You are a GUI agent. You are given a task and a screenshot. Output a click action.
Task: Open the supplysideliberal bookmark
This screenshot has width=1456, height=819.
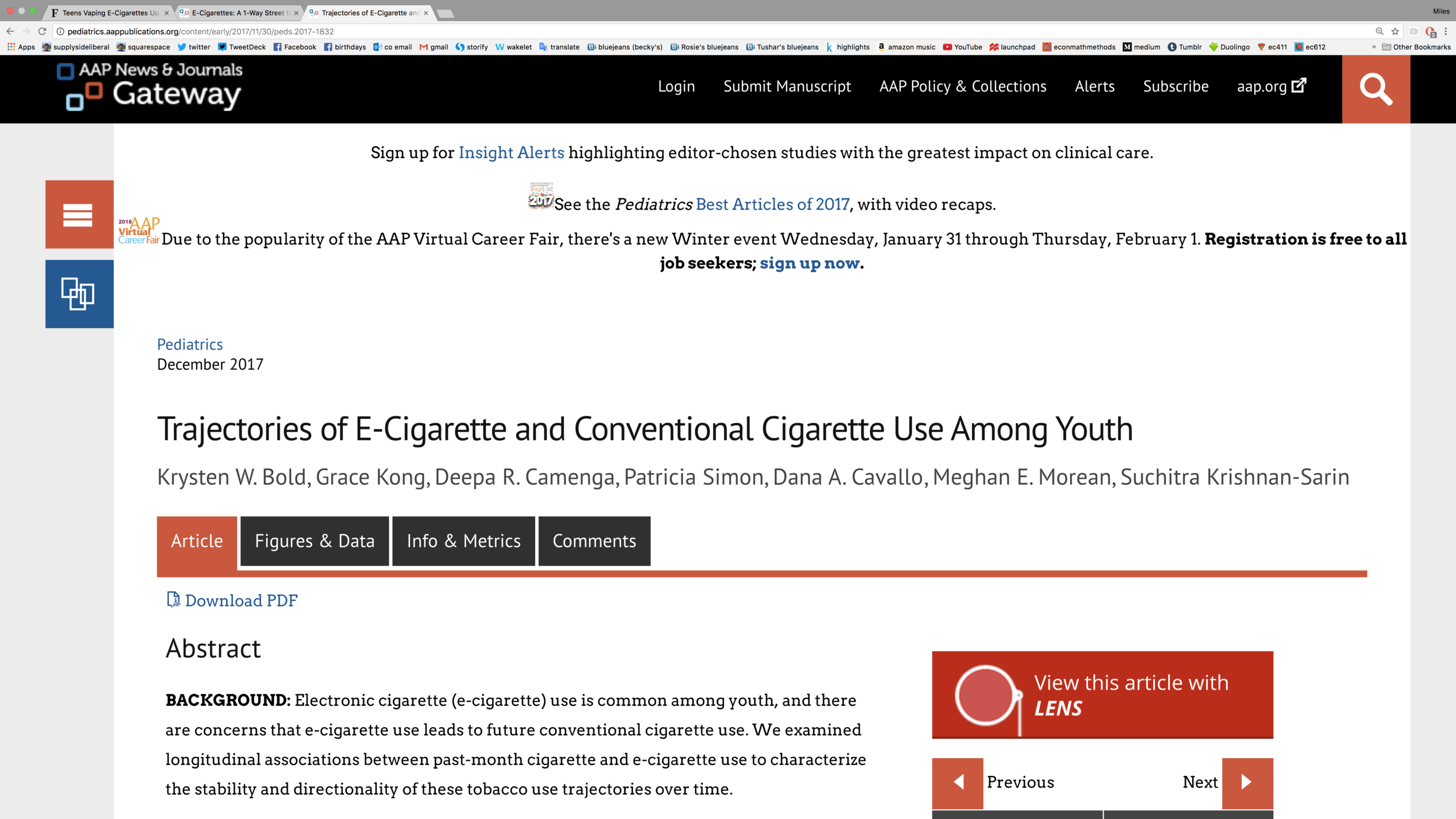[x=76, y=47]
